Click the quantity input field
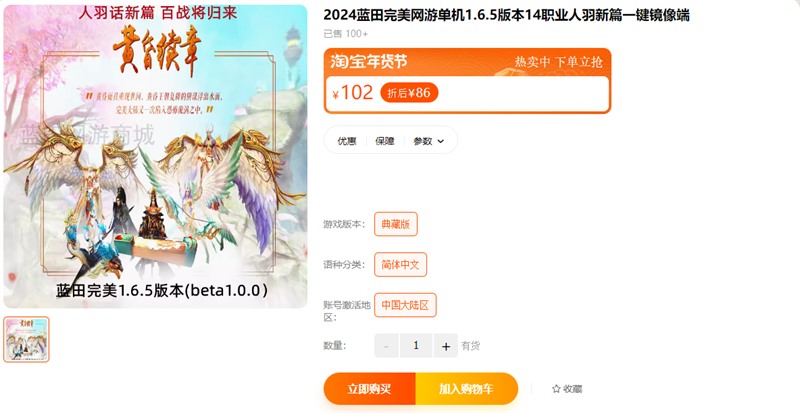 pyautogui.click(x=416, y=346)
